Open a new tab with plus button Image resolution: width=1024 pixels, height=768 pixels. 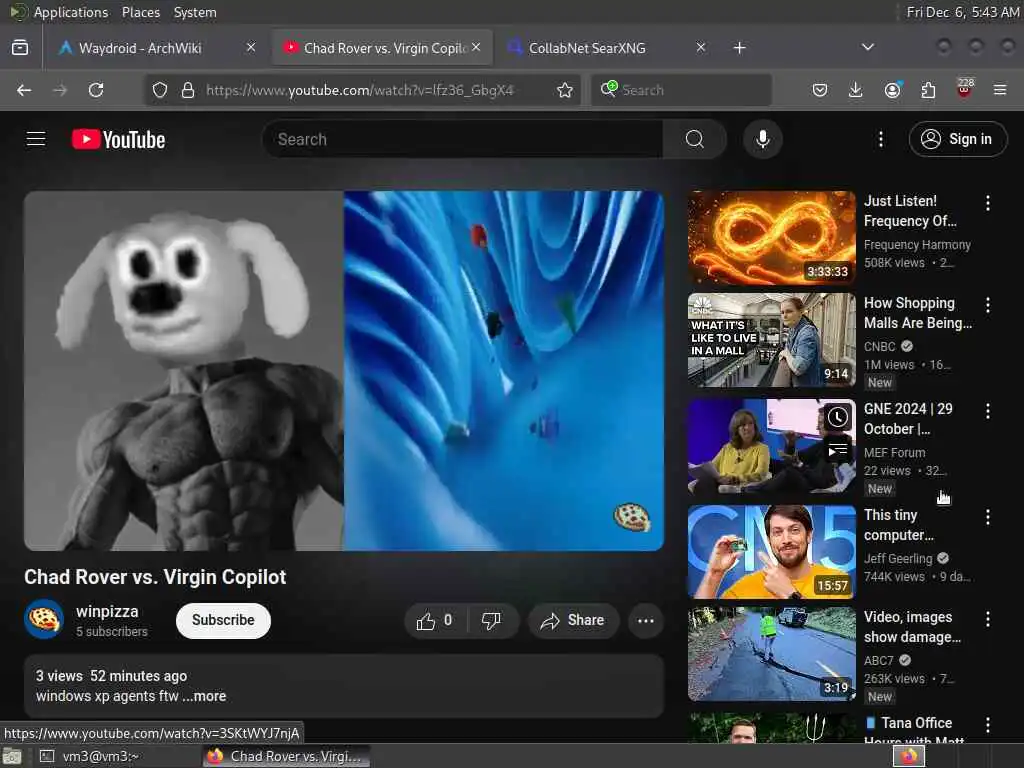coord(739,48)
